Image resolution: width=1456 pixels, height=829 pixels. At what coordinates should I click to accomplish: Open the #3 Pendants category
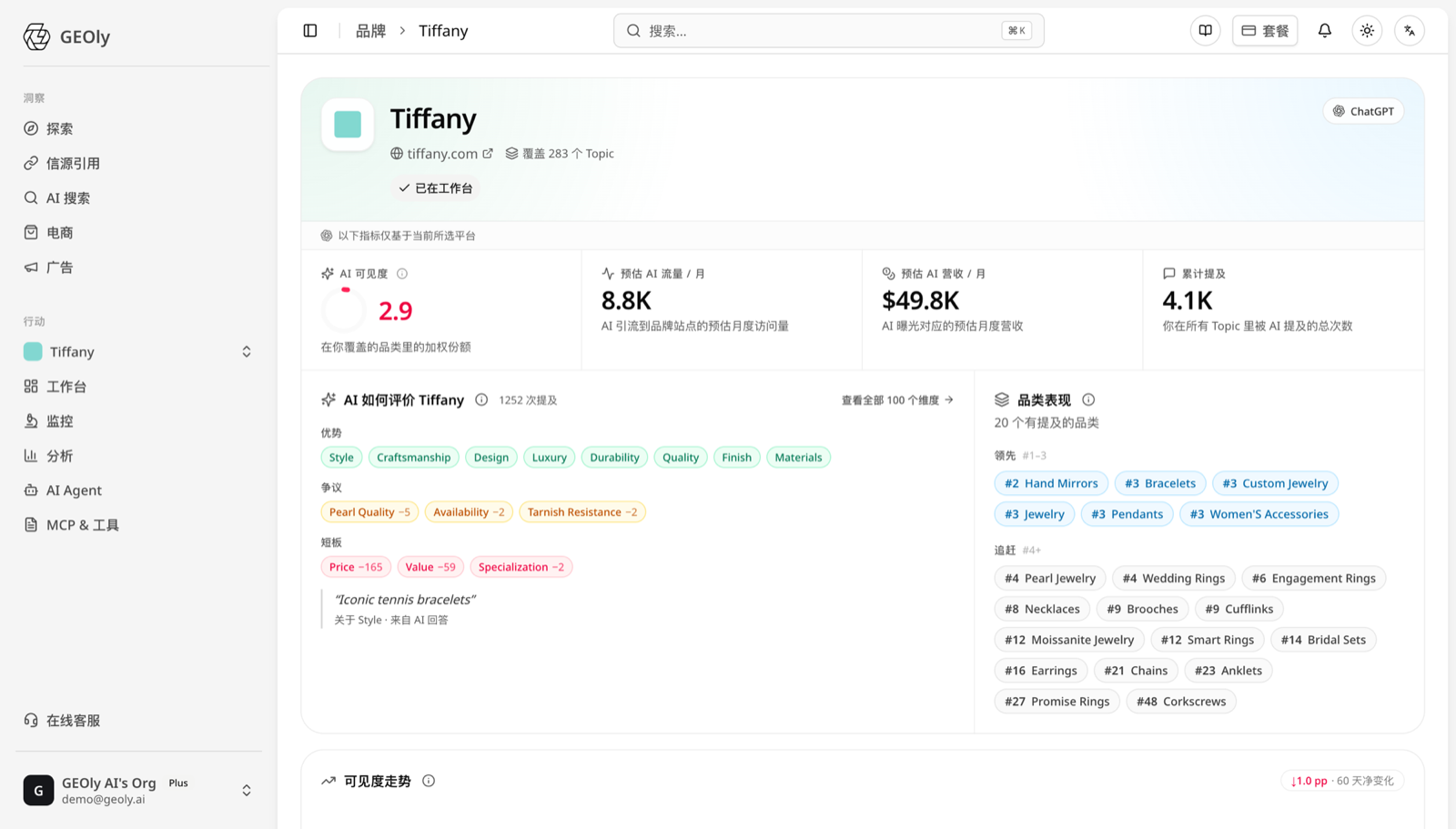(1127, 514)
